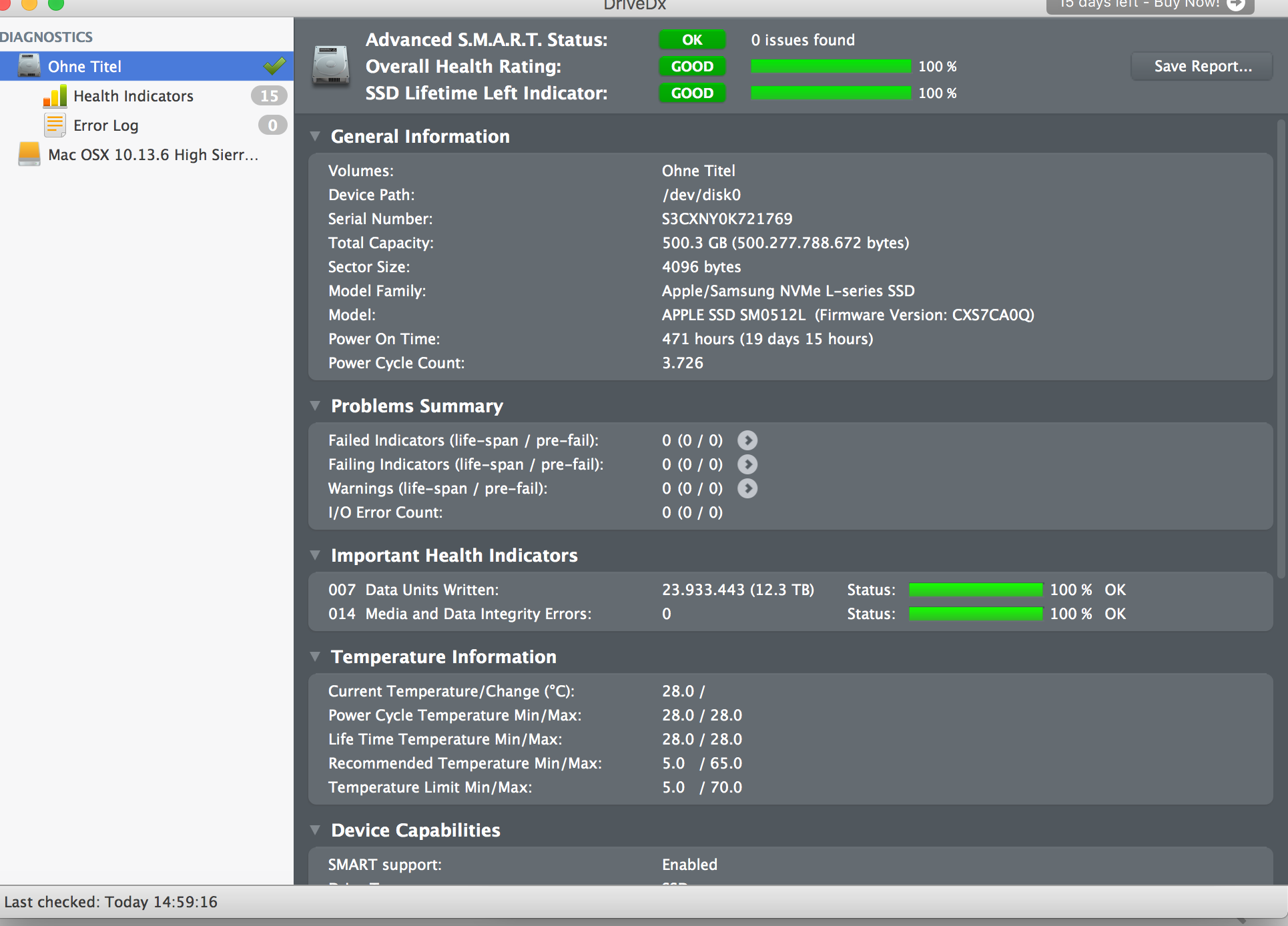The image size is (1288, 926).
Task: Click the Overall Health Rating progress bar
Action: [x=830, y=66]
